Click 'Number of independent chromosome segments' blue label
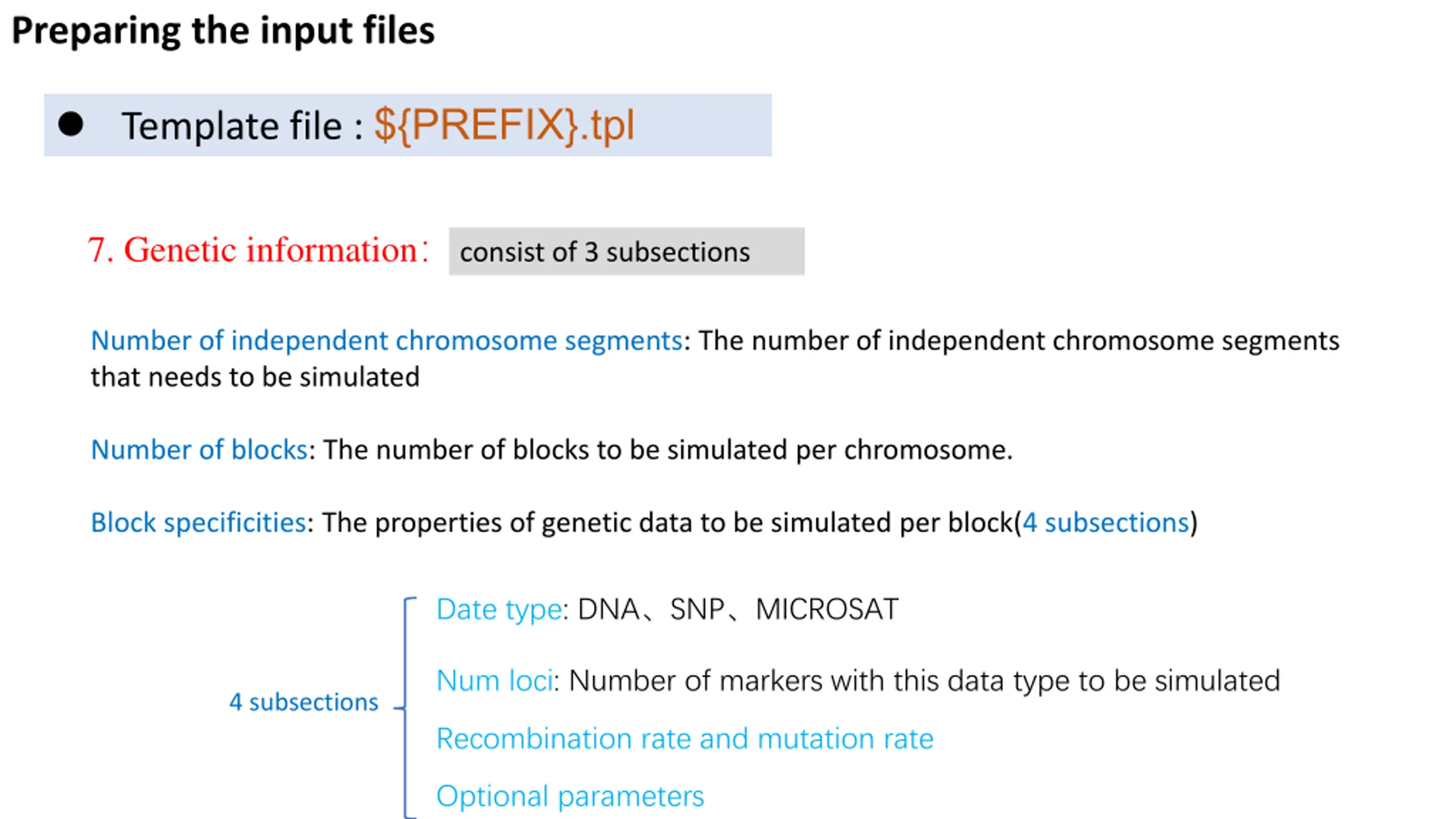Image resolution: width=1456 pixels, height=819 pixels. point(387,341)
